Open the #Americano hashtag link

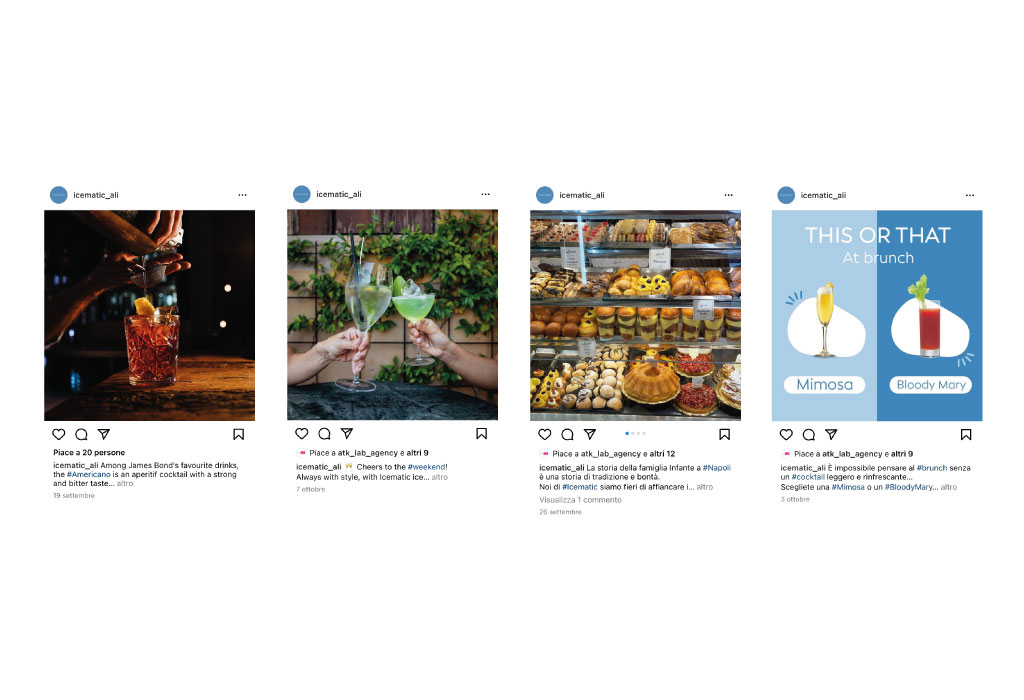[x=89, y=475]
